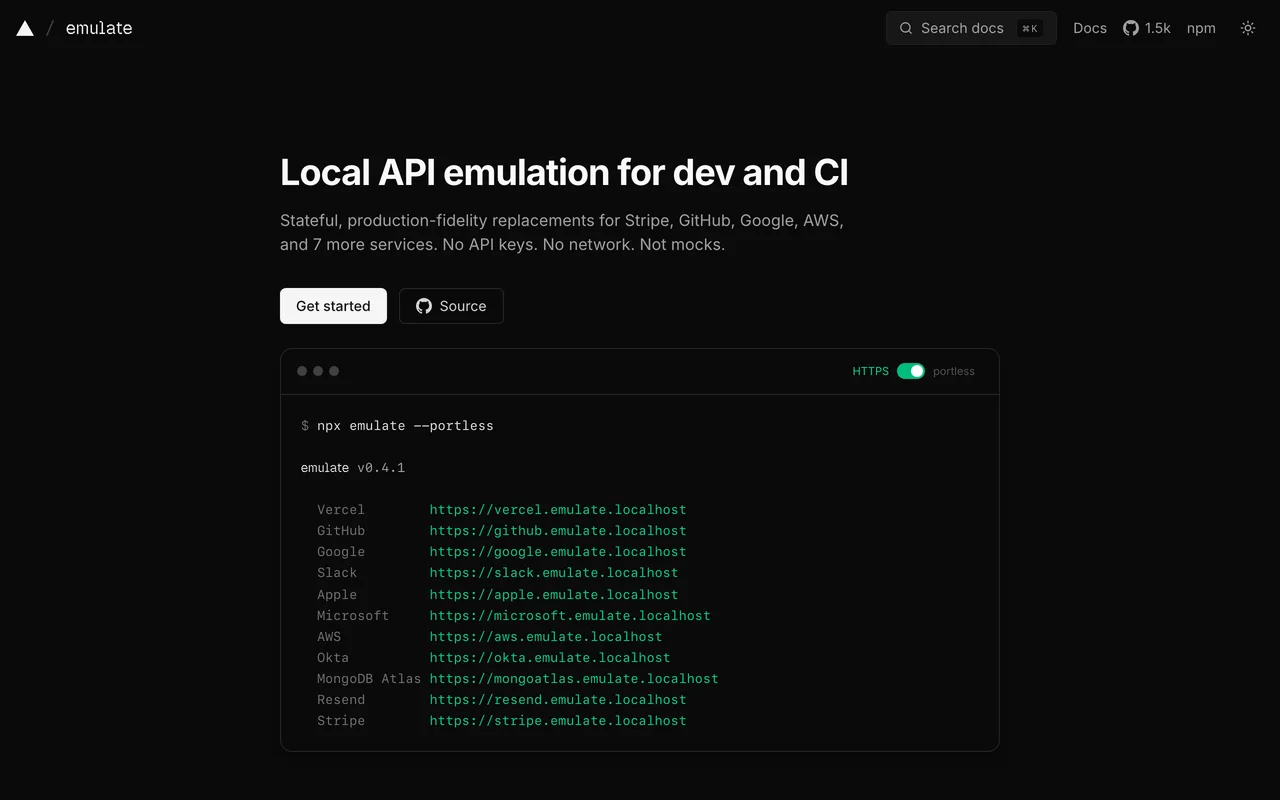Viewport: 1280px width, 800px height.
Task: Open the GitHub emulate localhost URL
Action: 558,531
